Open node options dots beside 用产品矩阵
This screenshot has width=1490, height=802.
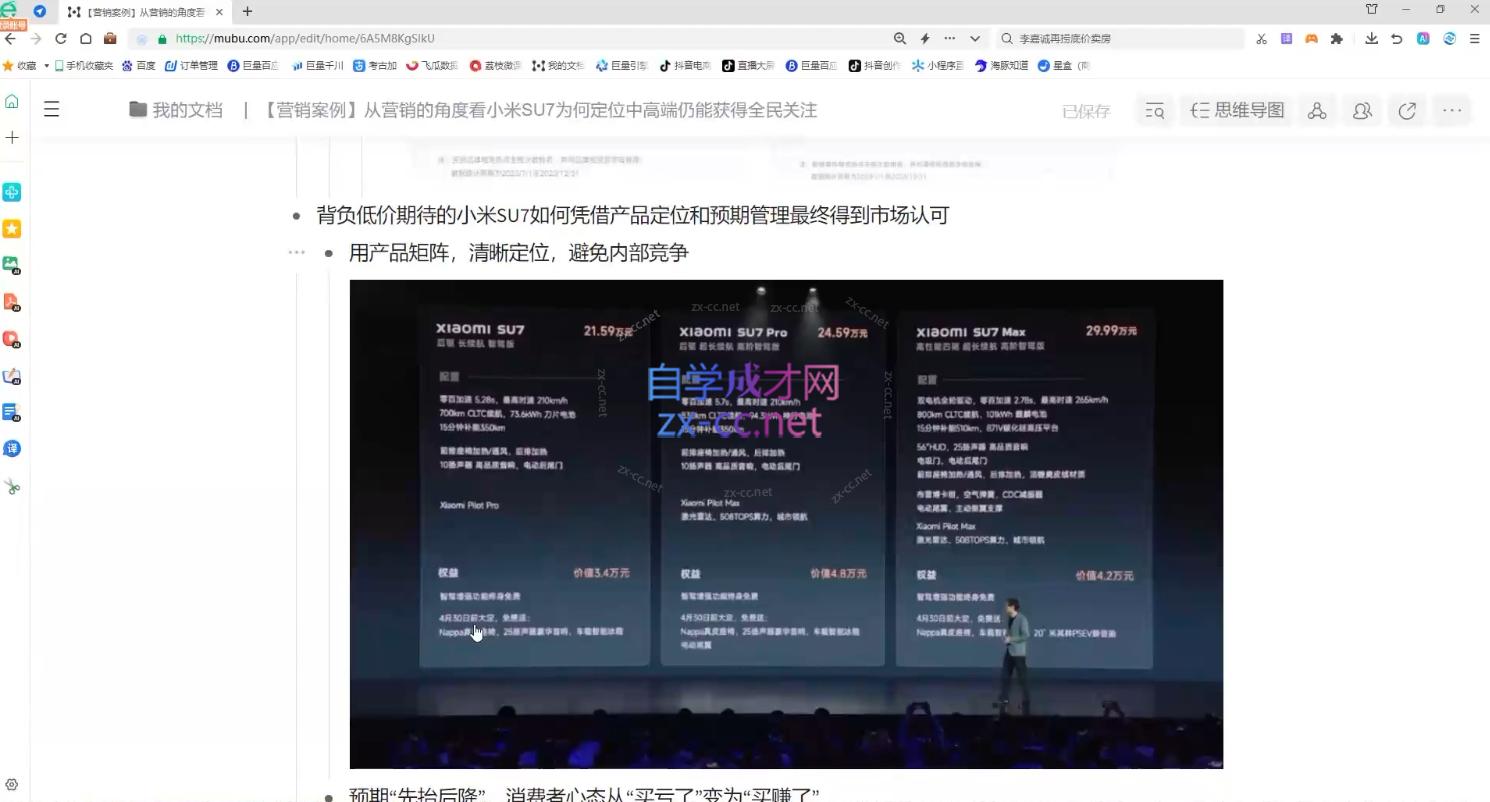[296, 253]
